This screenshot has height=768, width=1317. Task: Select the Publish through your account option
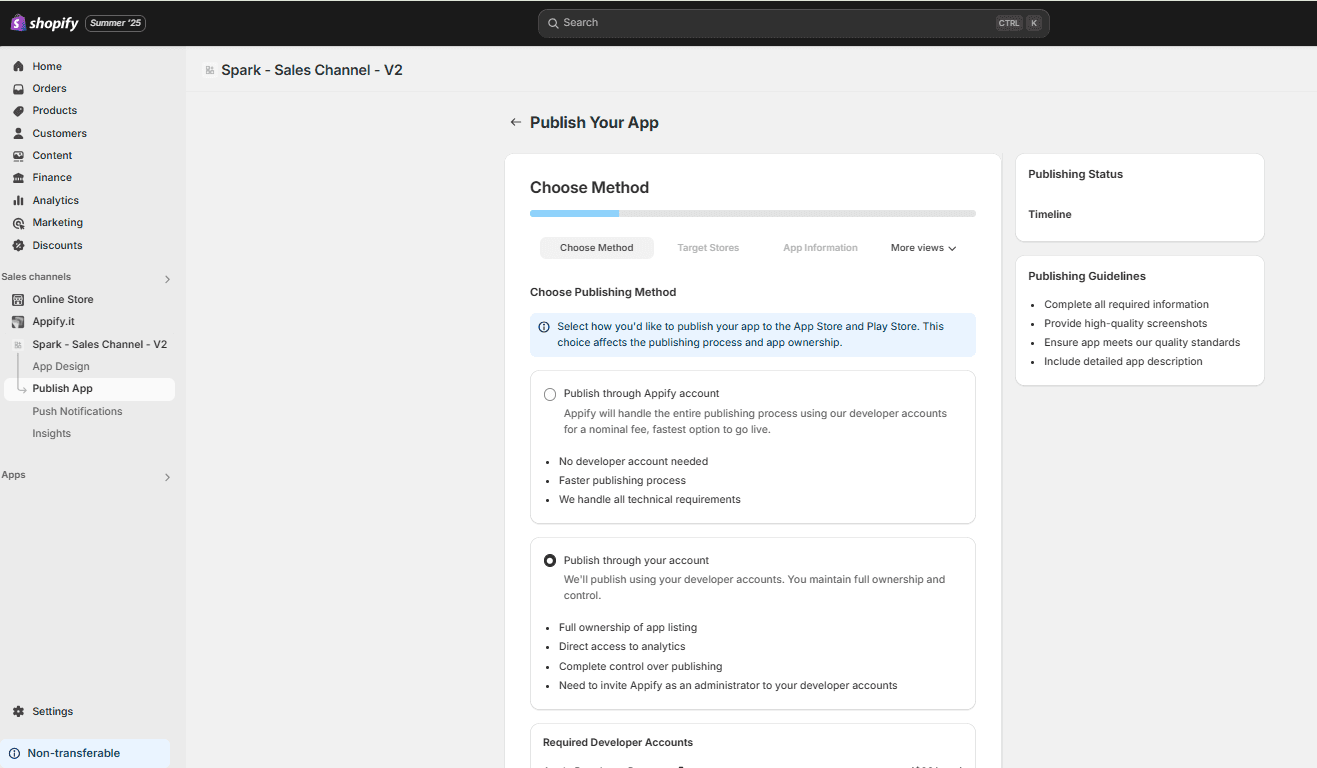click(550, 560)
